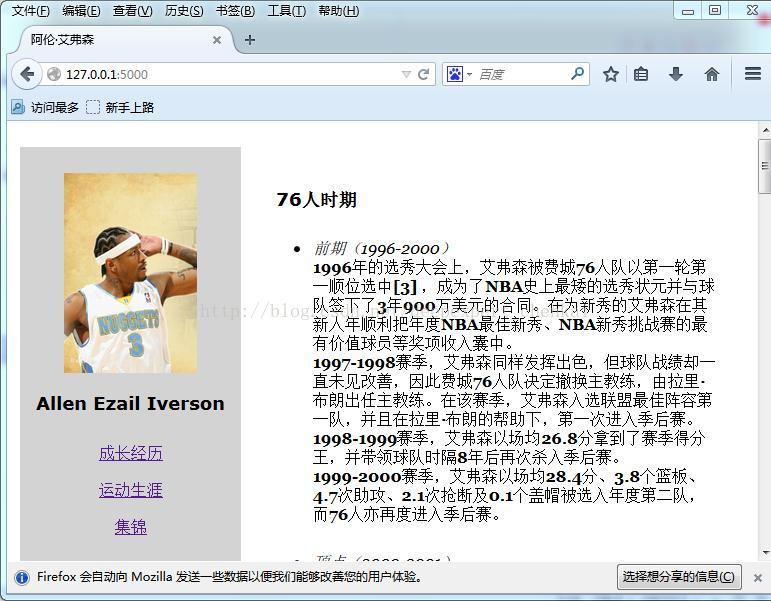771x601 pixels.
Task: Click the Allen Iverson photo
Action: [x=130, y=273]
